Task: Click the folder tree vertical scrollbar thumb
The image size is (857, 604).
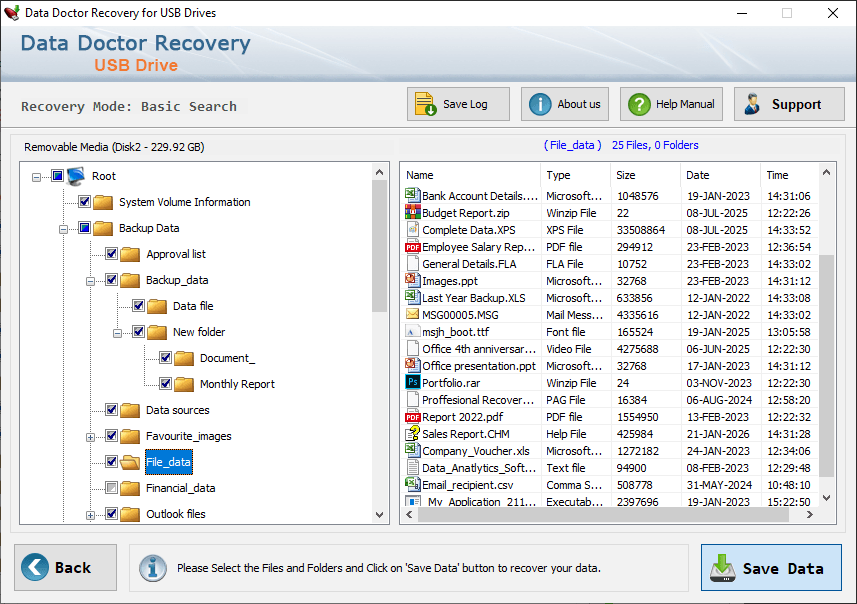Action: coord(379,246)
